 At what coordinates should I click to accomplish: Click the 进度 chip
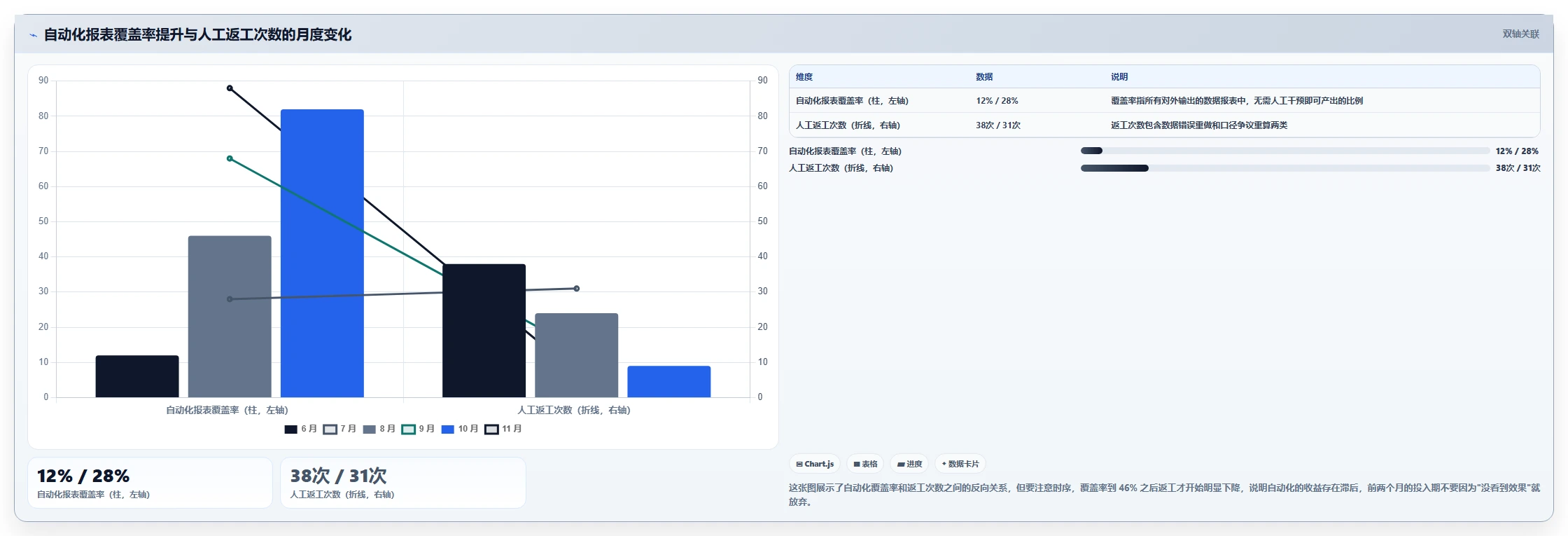tap(909, 464)
